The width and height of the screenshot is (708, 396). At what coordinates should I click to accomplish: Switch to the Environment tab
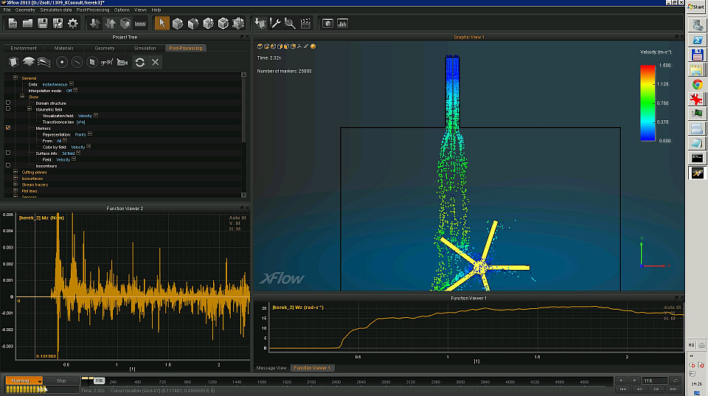click(x=23, y=48)
